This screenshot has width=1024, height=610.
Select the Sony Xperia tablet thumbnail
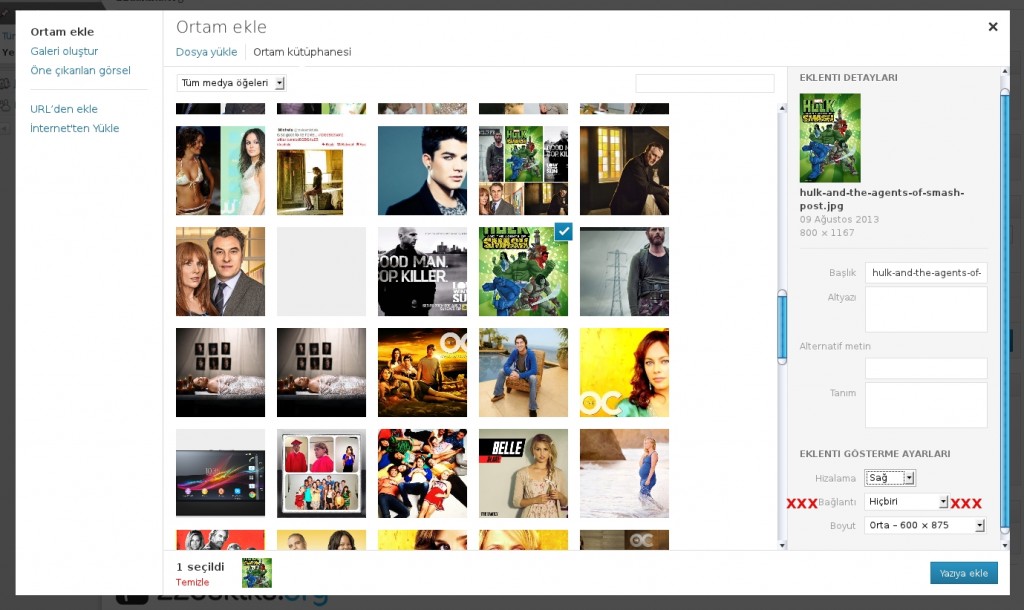coord(220,473)
